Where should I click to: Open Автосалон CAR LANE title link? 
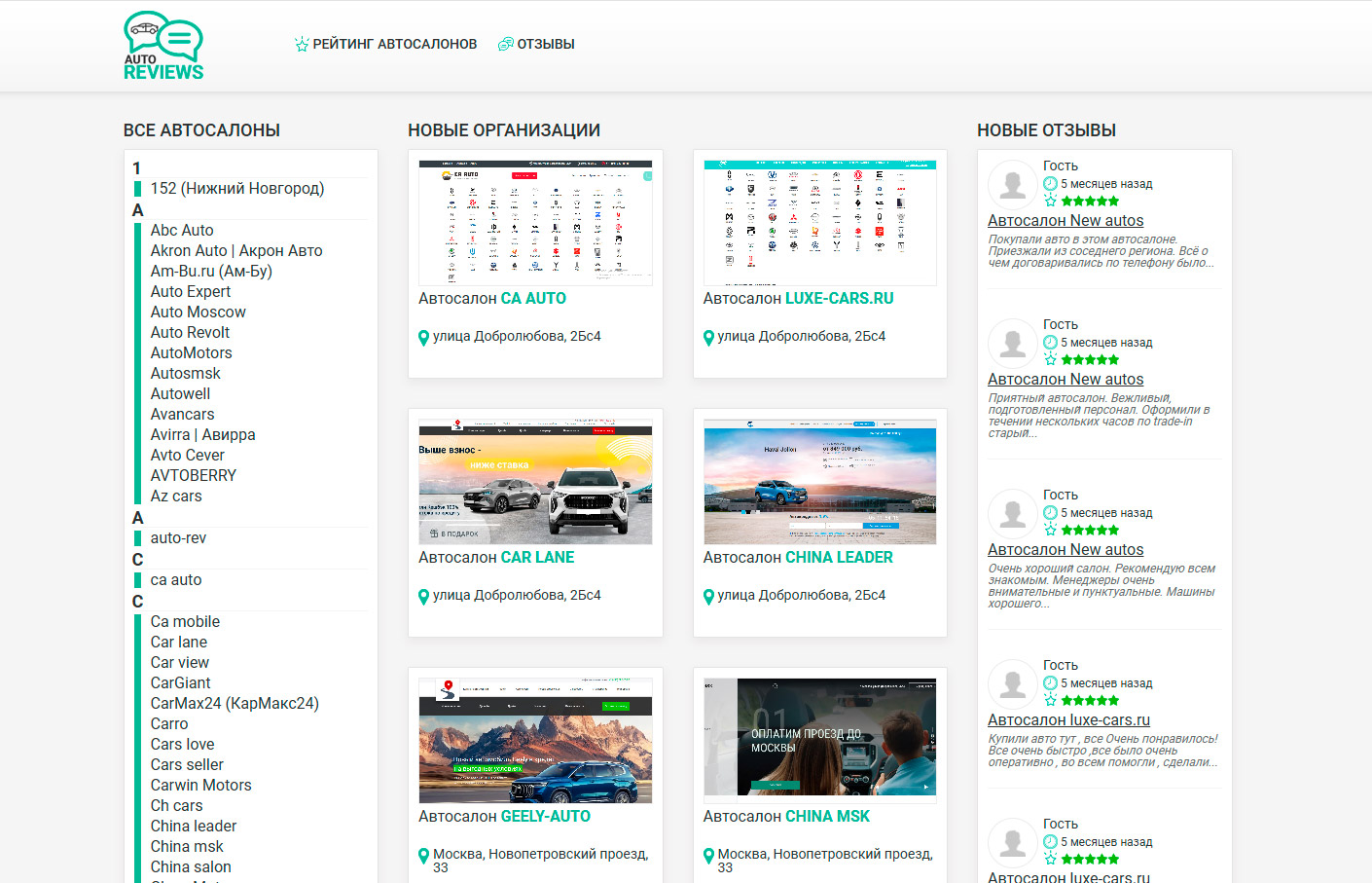496,558
